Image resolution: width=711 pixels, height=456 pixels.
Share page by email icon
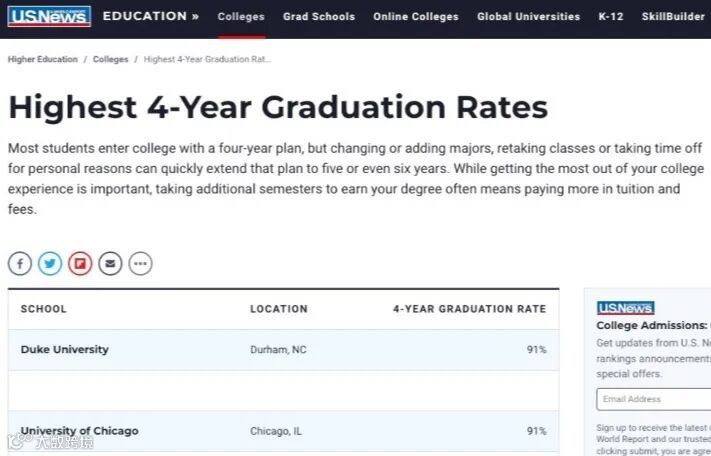[110, 264]
